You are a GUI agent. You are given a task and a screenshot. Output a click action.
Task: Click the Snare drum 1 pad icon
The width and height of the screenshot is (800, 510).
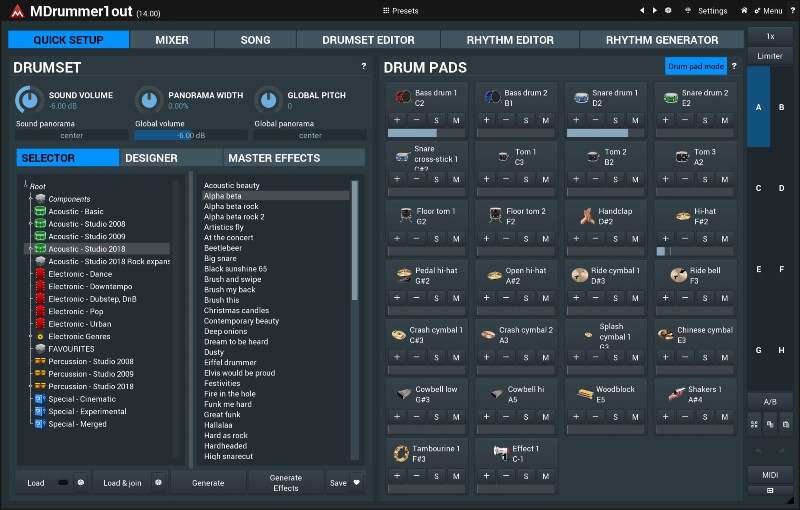click(581, 97)
